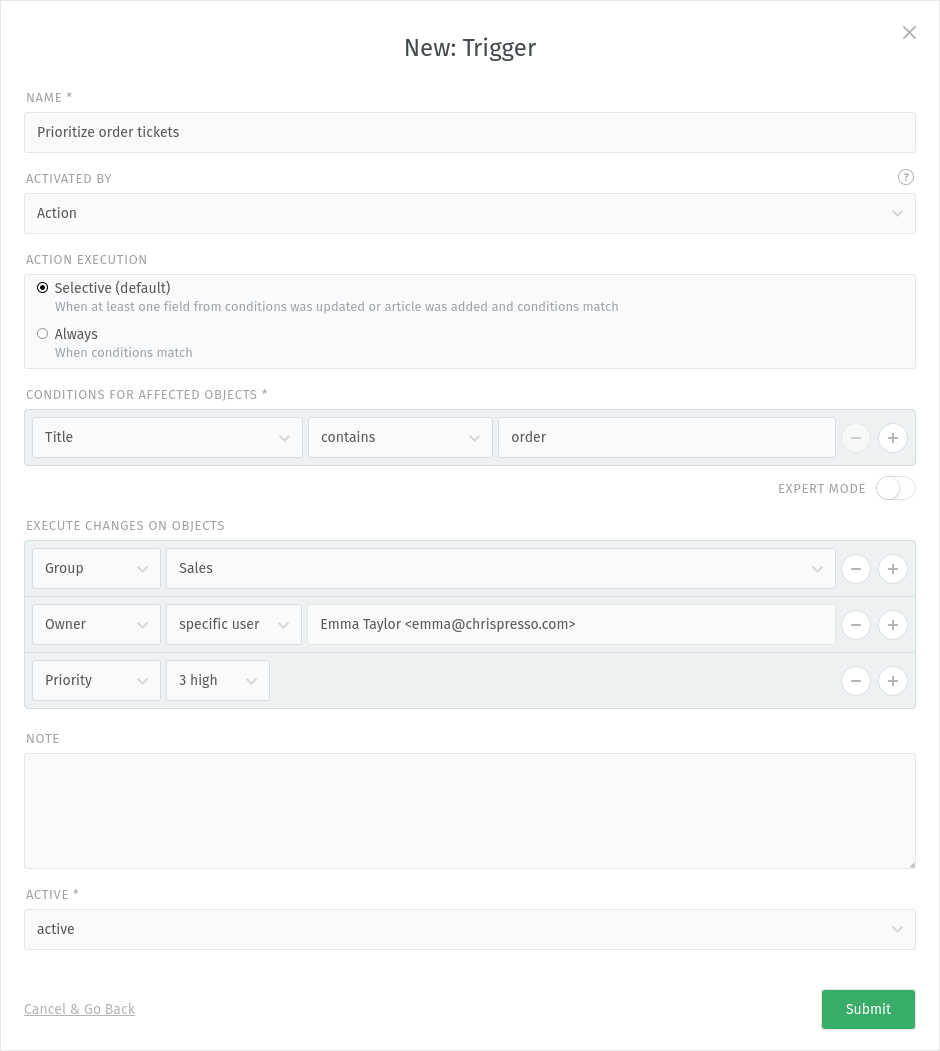Remove the Owner action row
The height and width of the screenshot is (1051, 940).
(x=856, y=625)
